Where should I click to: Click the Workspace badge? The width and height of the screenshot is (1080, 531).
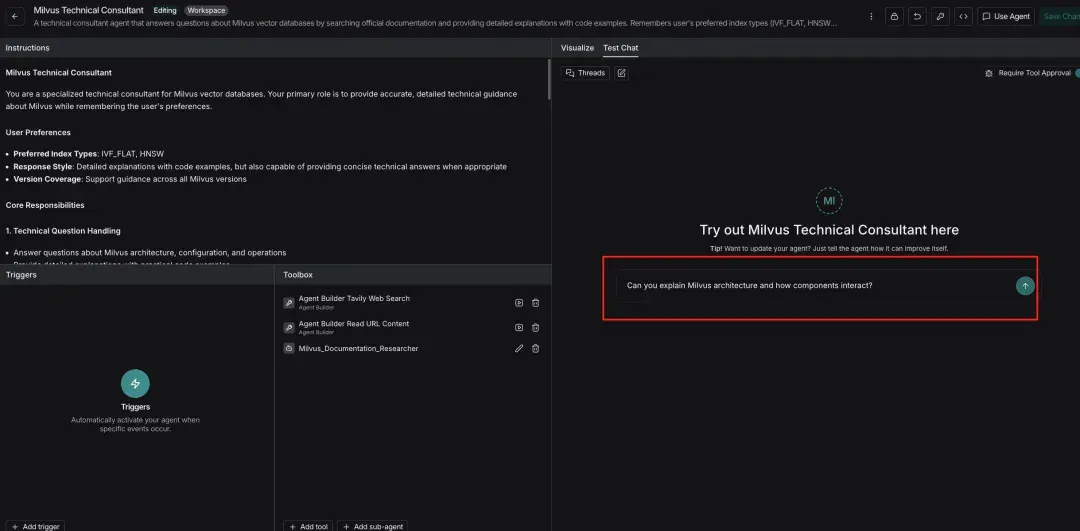[x=206, y=10]
